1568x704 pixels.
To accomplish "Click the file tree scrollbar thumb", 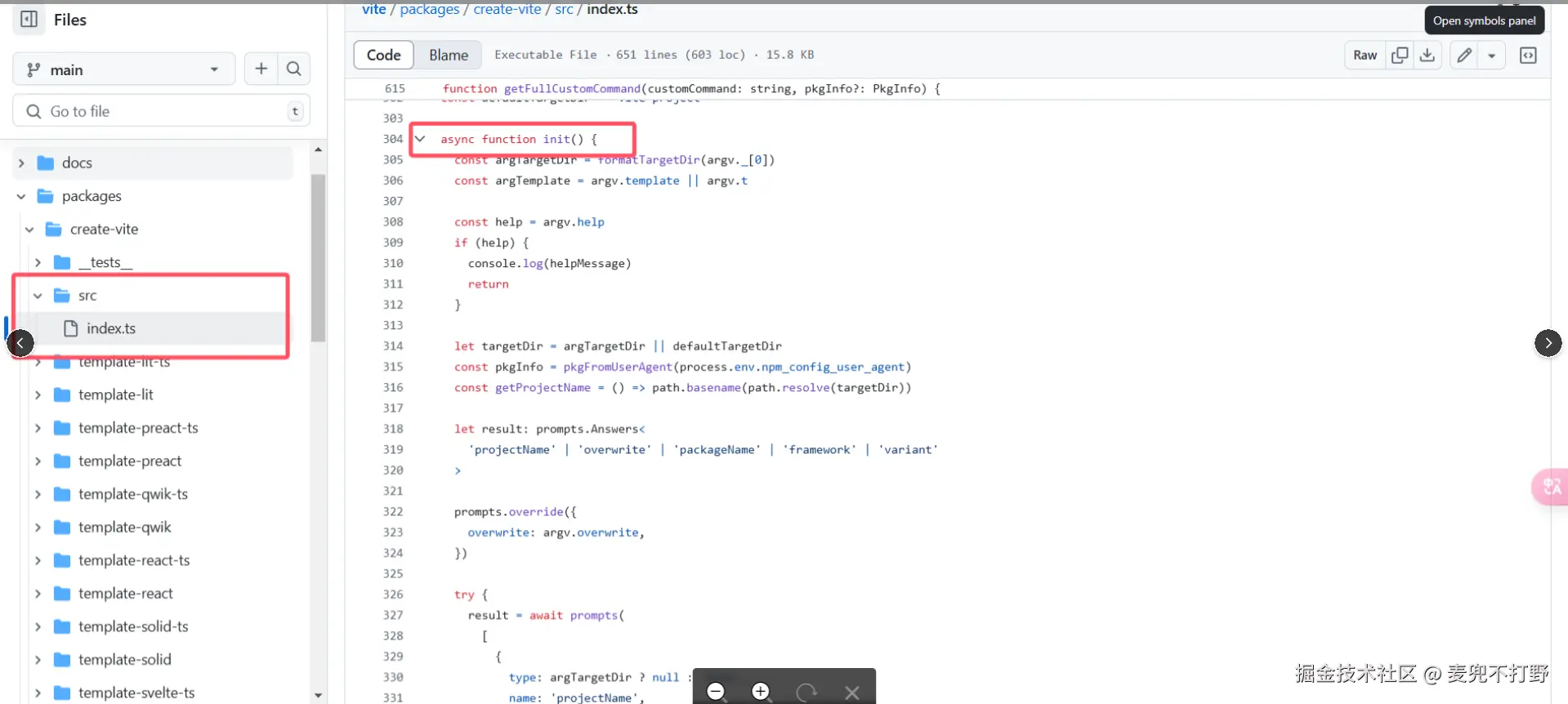I will [318, 257].
